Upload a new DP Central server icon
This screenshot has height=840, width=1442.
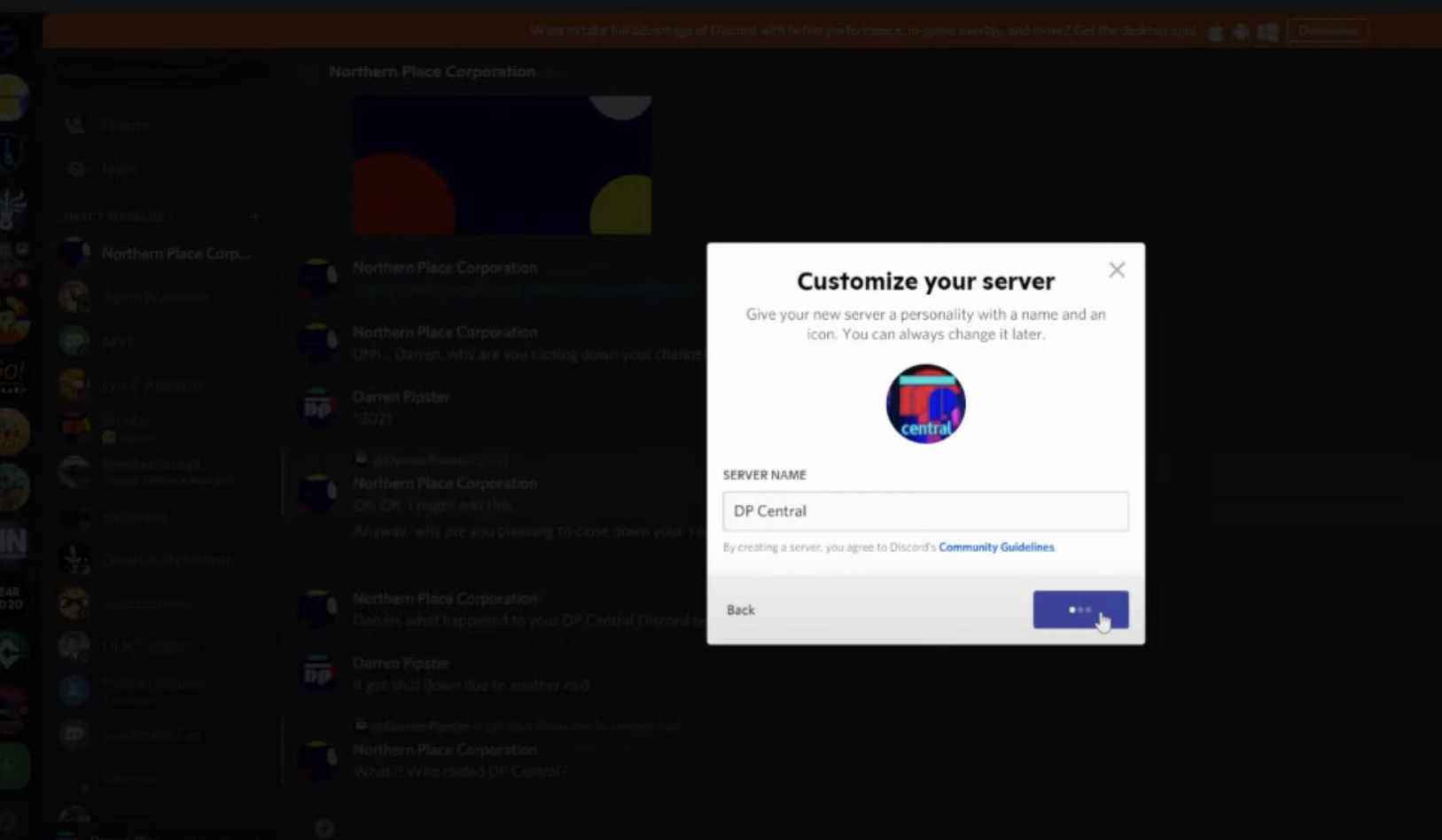coord(925,404)
